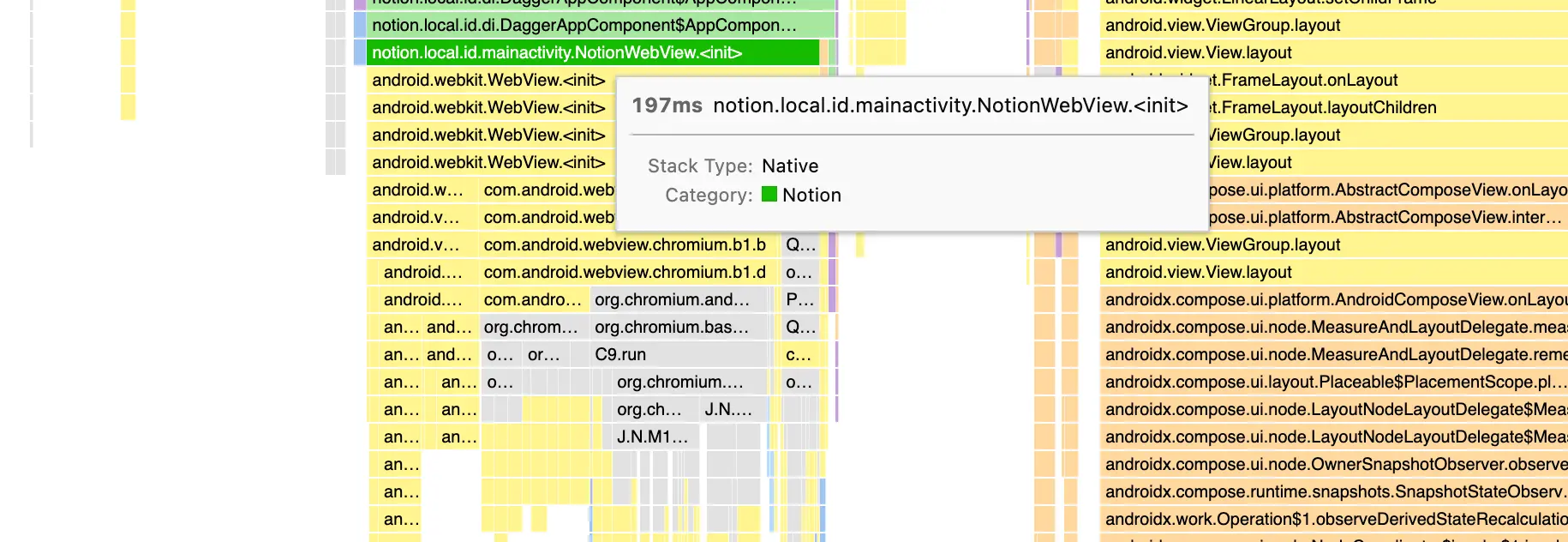Viewport: 1568px width, 542px height.
Task: Select the org.chromium.and… frame
Action: (673, 299)
